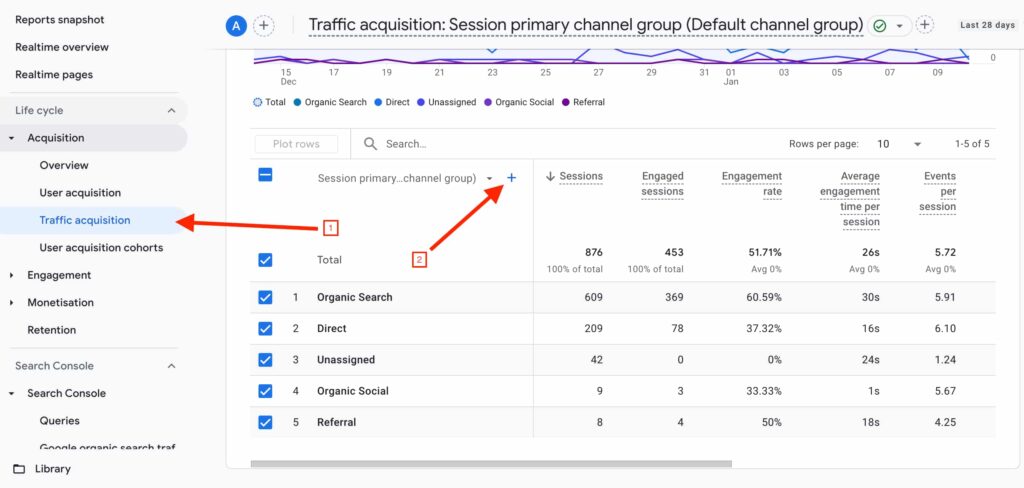The height and width of the screenshot is (488, 1024).
Task: Click the '1-5 of 5' pagination text
Action: coord(972,144)
